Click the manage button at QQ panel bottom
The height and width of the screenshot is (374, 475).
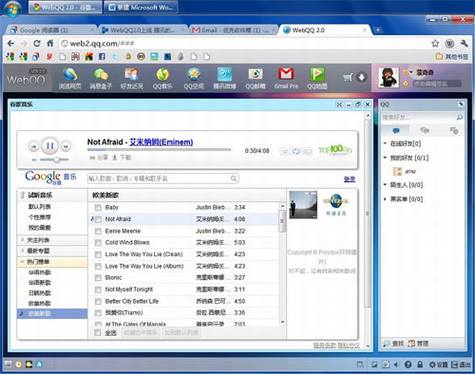pyautogui.click(x=418, y=343)
